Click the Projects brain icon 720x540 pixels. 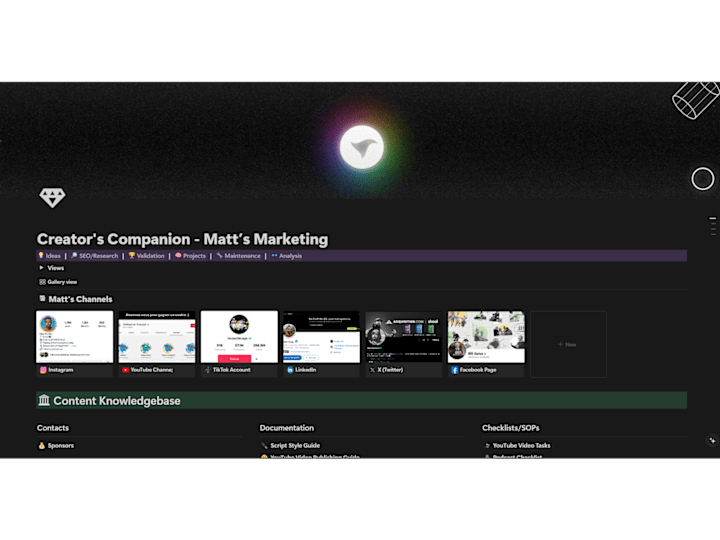click(178, 255)
